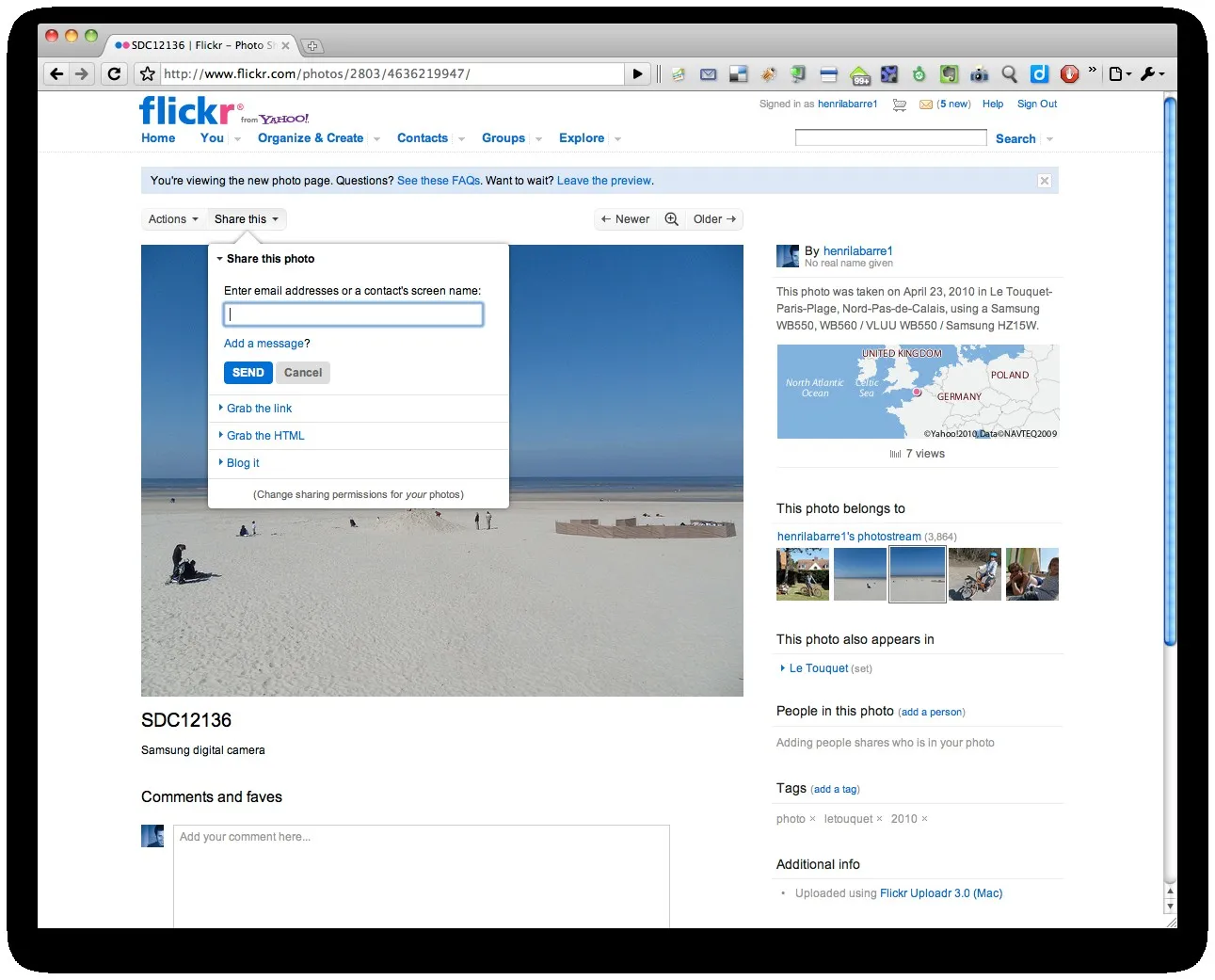
Task: Open the Groups menu
Action: coord(504,138)
